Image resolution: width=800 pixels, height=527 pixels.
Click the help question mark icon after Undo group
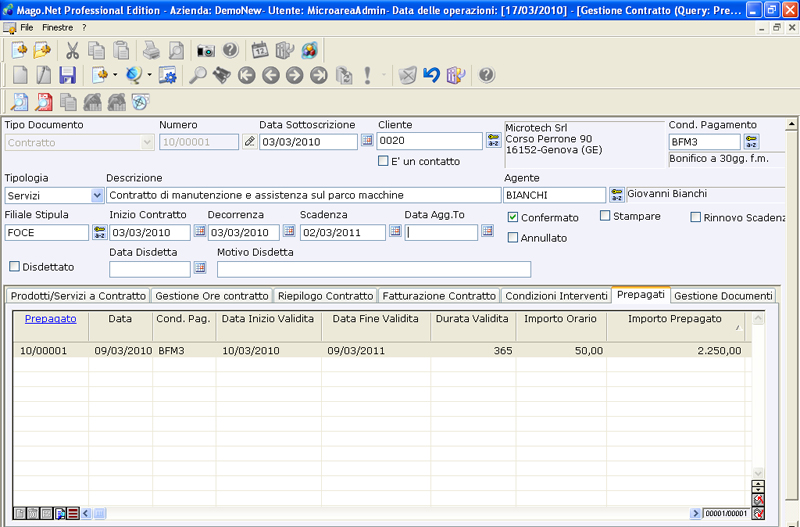(x=486, y=75)
